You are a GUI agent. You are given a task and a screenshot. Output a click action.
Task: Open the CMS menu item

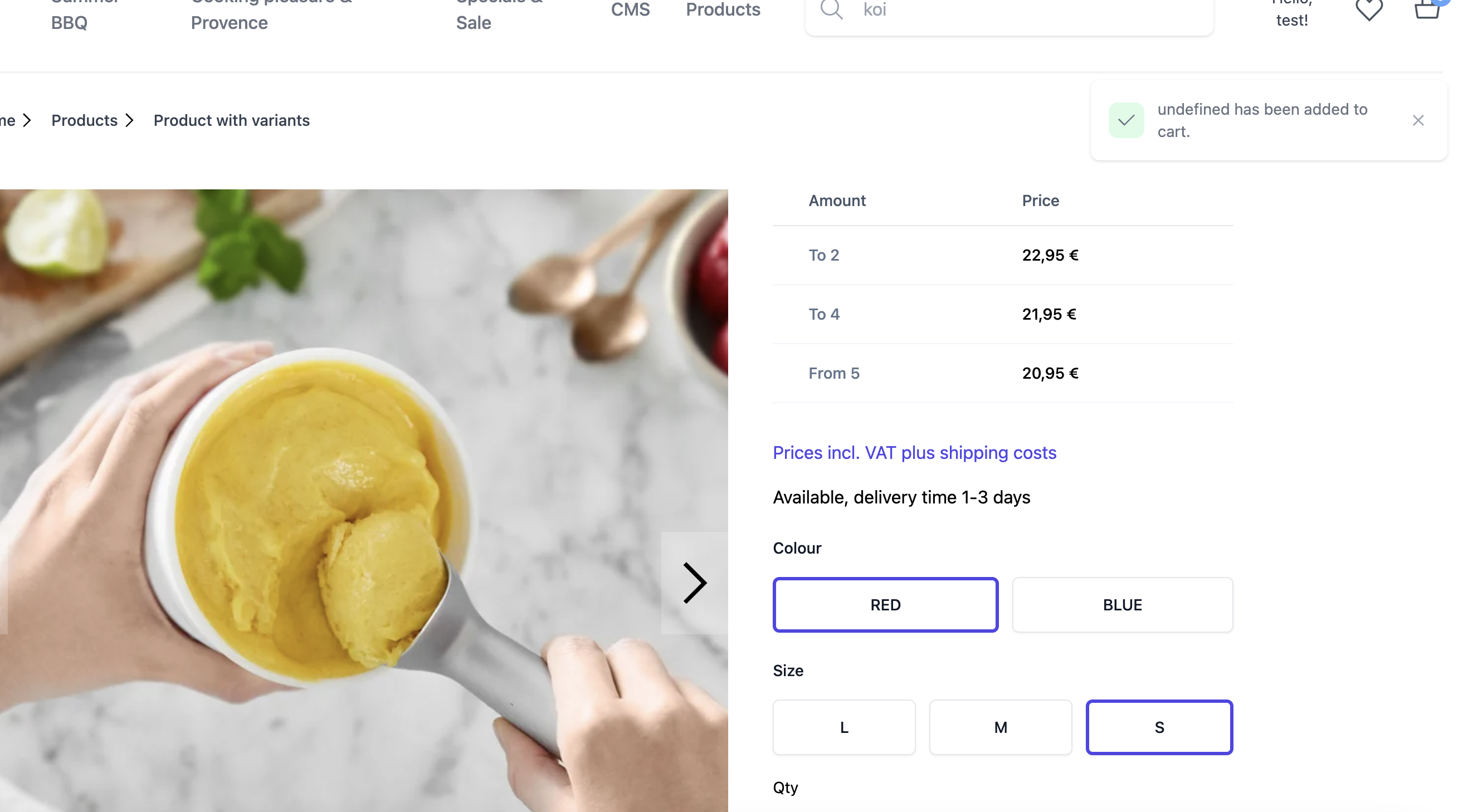[x=630, y=10]
